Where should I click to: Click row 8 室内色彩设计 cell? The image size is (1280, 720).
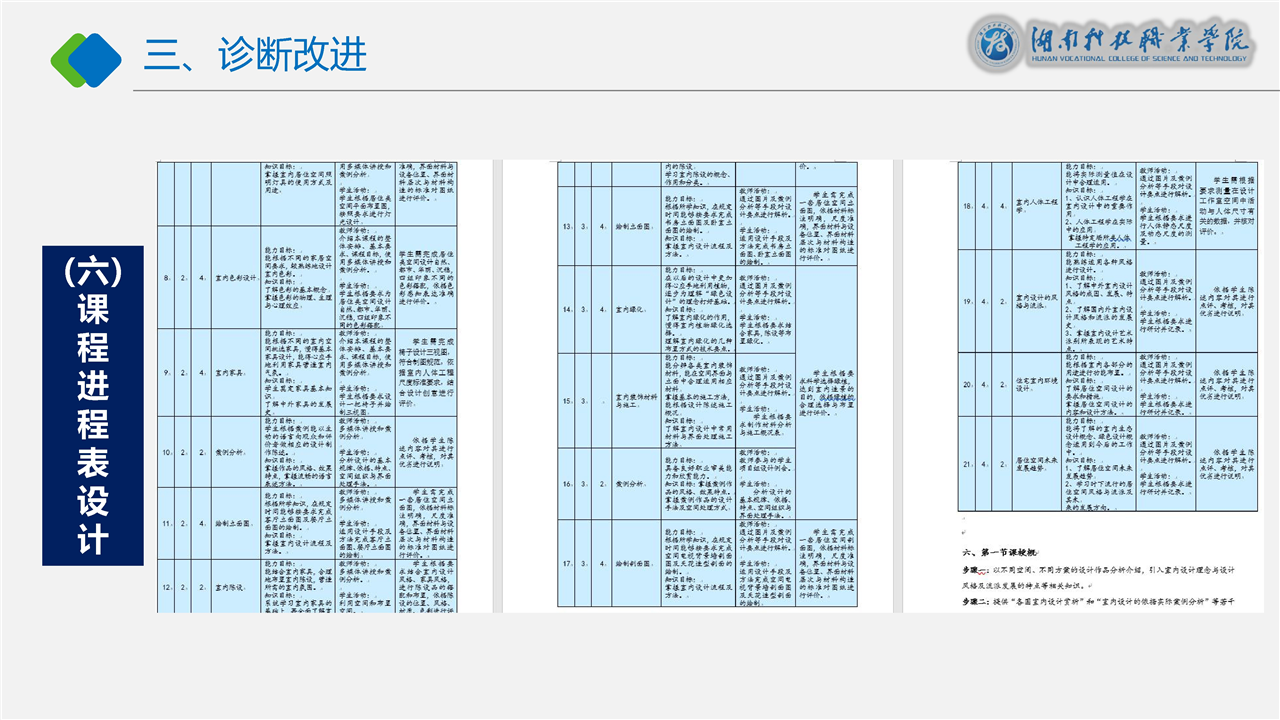pyautogui.click(x=236, y=277)
